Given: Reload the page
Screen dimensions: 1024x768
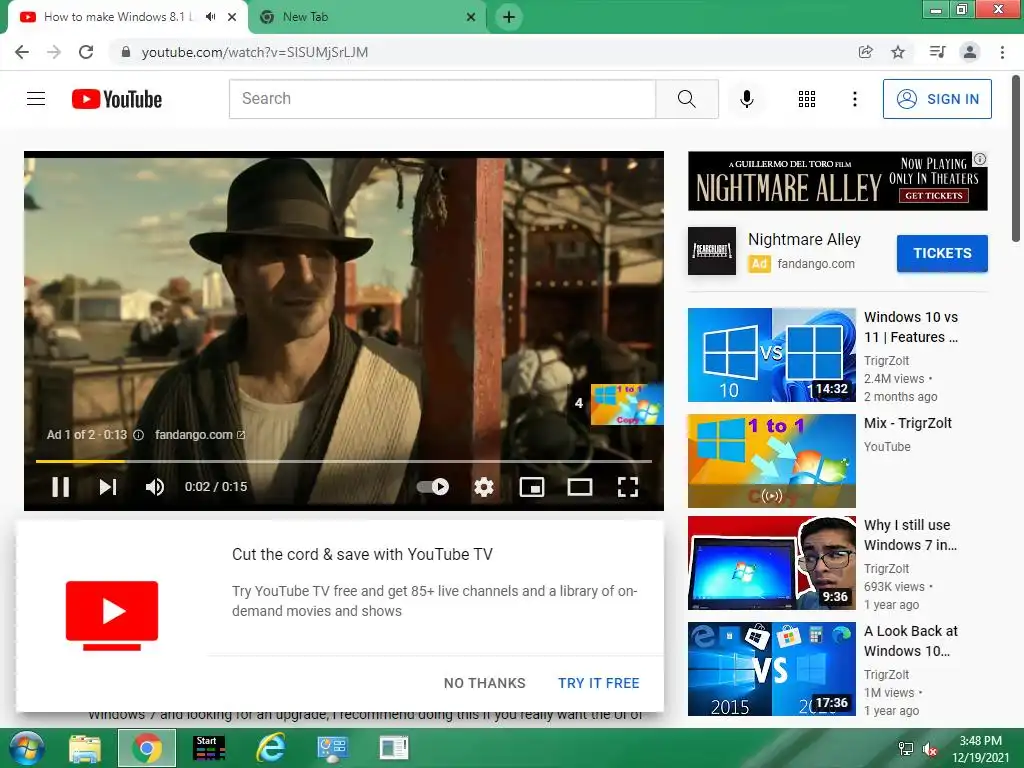Looking at the screenshot, I should [86, 52].
